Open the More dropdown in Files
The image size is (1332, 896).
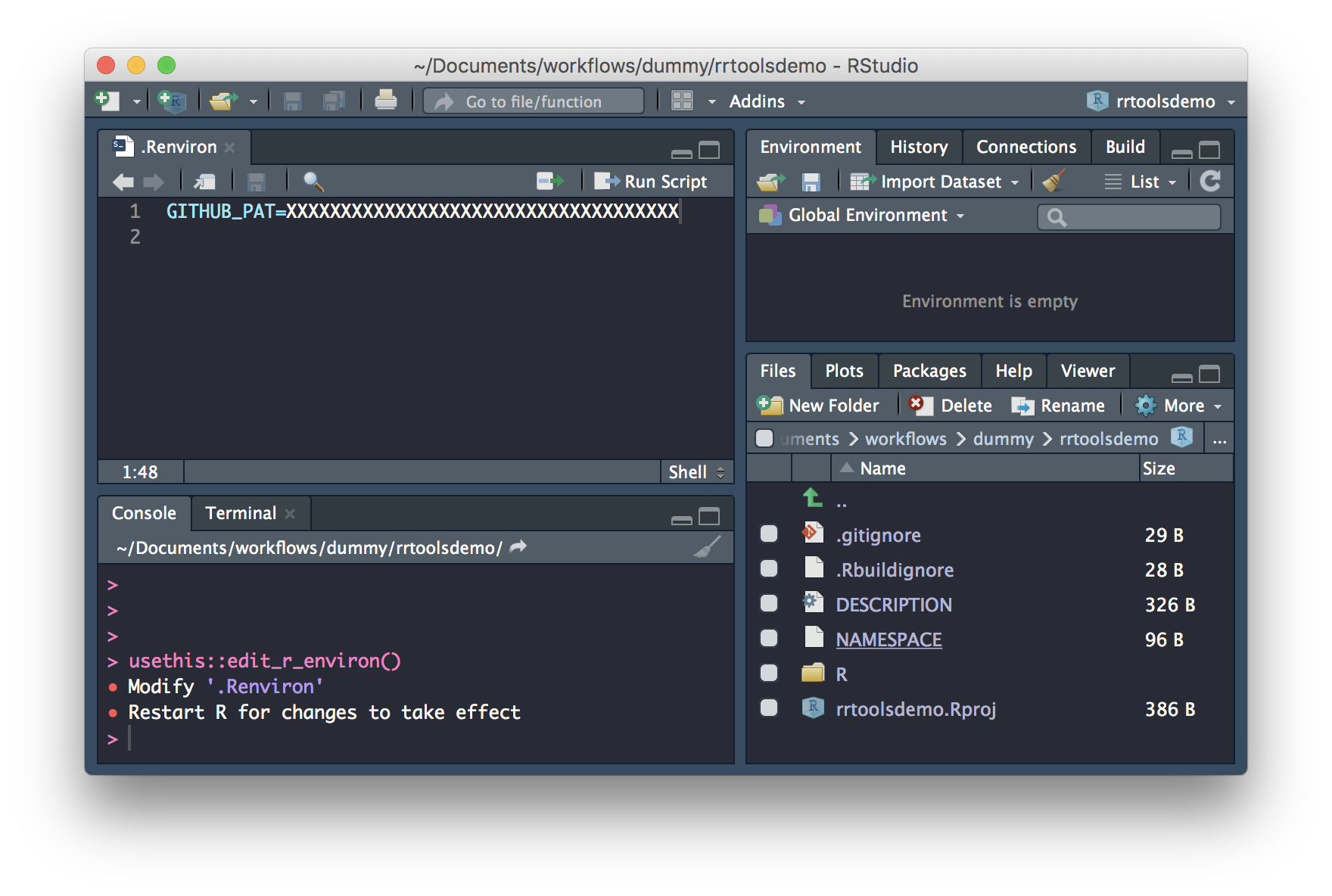[1178, 406]
